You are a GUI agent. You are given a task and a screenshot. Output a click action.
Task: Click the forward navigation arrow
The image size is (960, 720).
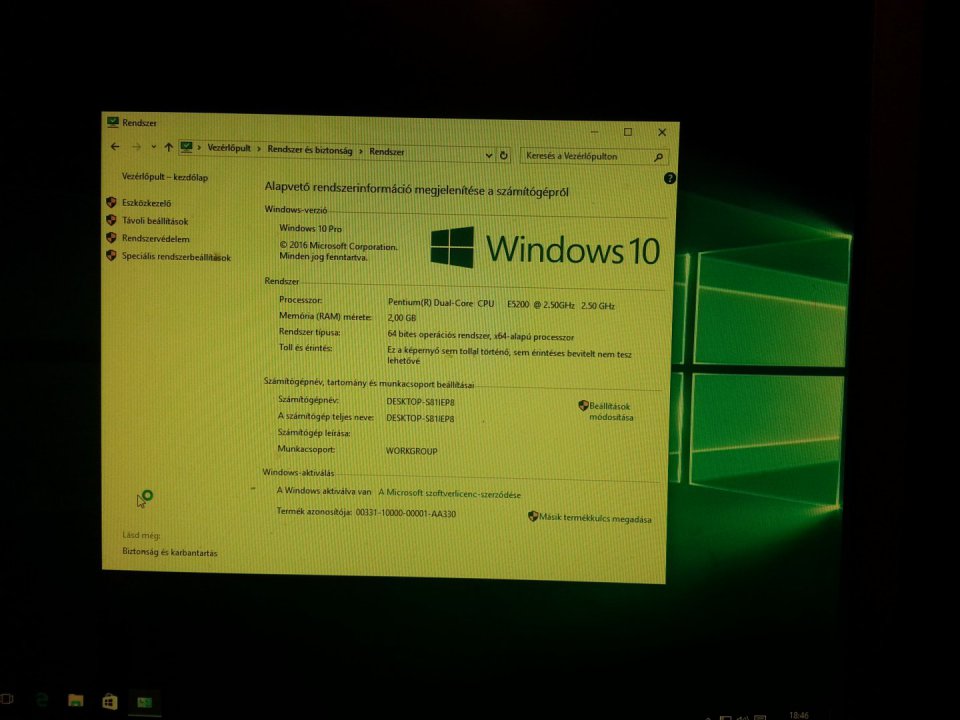tap(137, 147)
